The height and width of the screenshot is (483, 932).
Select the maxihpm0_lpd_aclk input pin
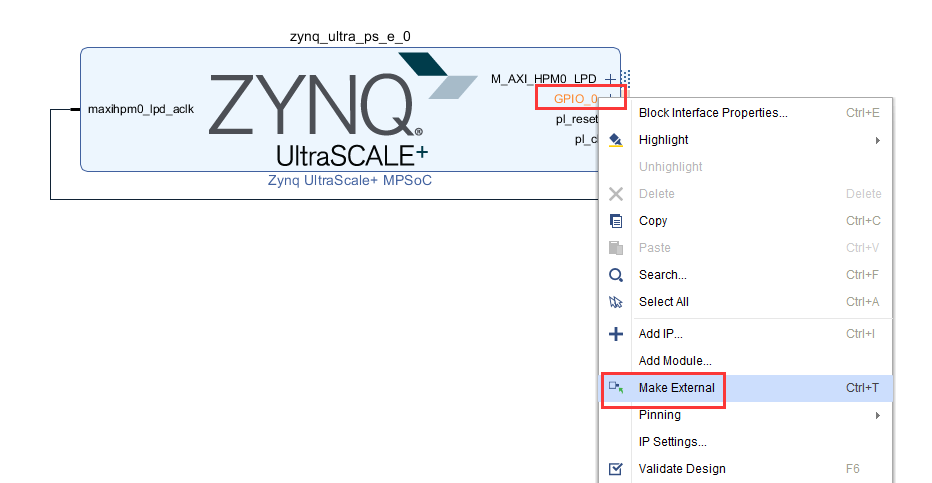(x=141, y=109)
